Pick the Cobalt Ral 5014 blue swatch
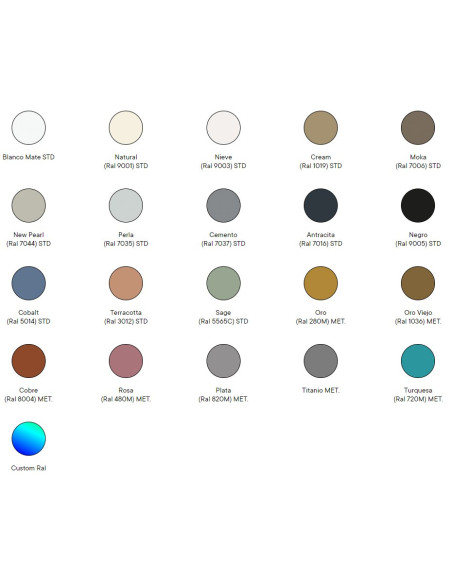 pos(29,283)
